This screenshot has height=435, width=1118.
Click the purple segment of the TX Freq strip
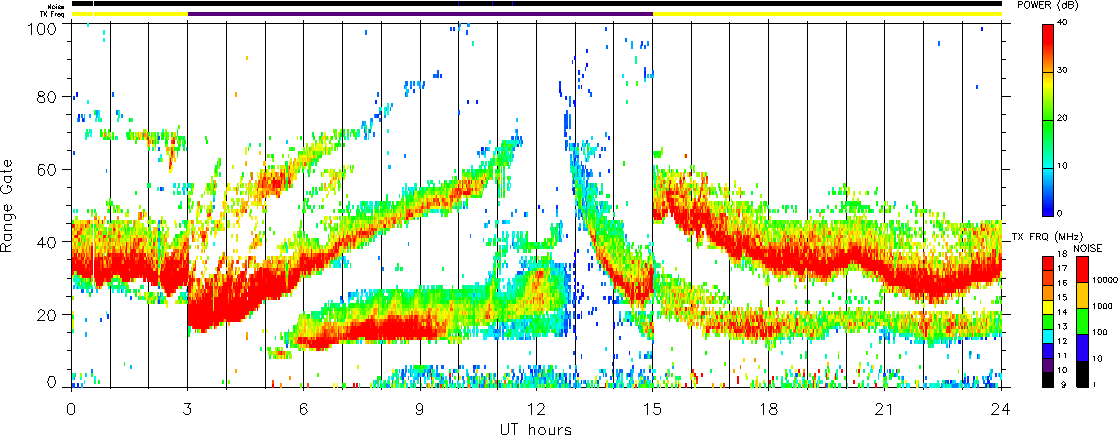click(420, 14)
